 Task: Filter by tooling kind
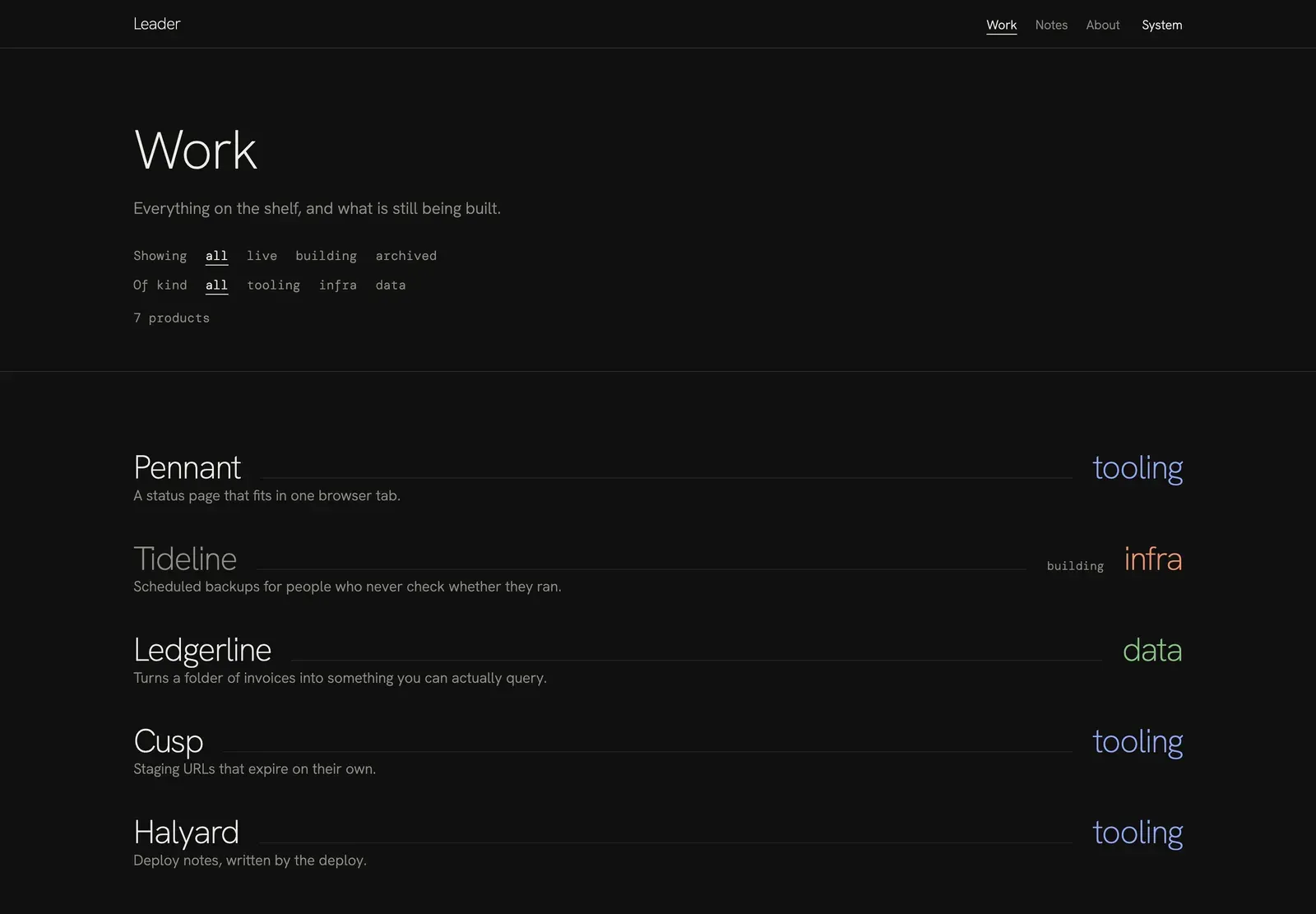(273, 285)
